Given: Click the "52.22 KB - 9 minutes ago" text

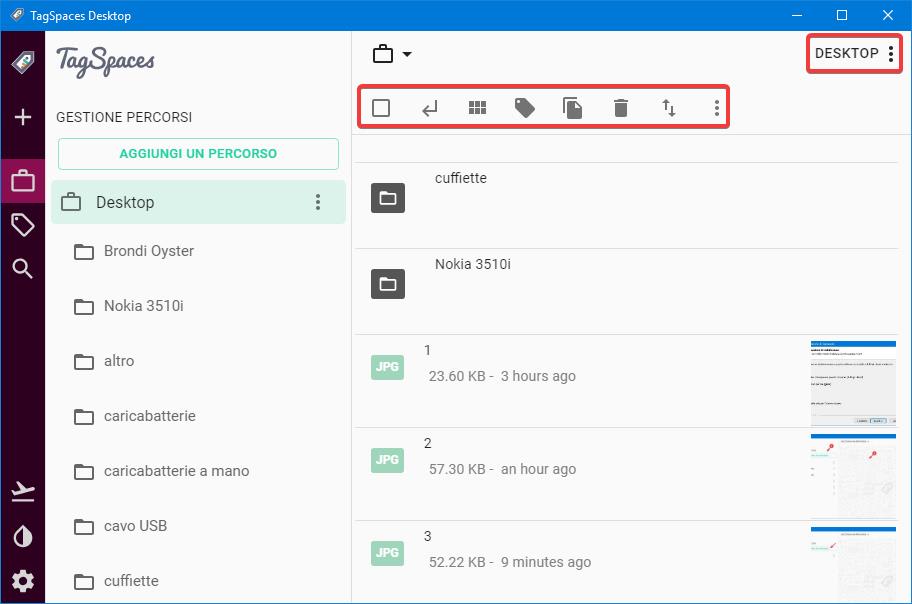Looking at the screenshot, I should tap(510, 562).
